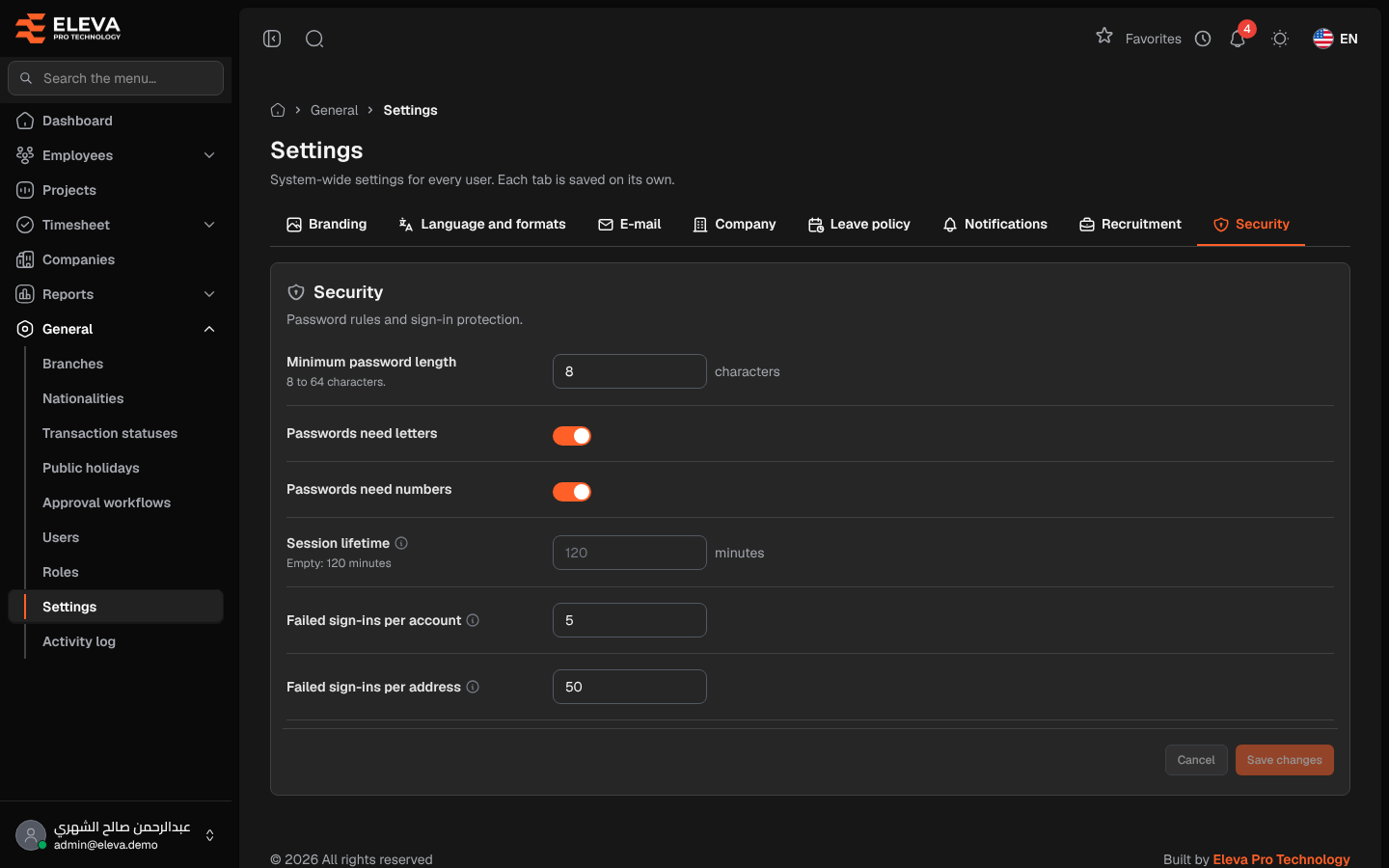The height and width of the screenshot is (868, 1389).
Task: Turn off Passwords need numbers toggle
Action: point(572,492)
